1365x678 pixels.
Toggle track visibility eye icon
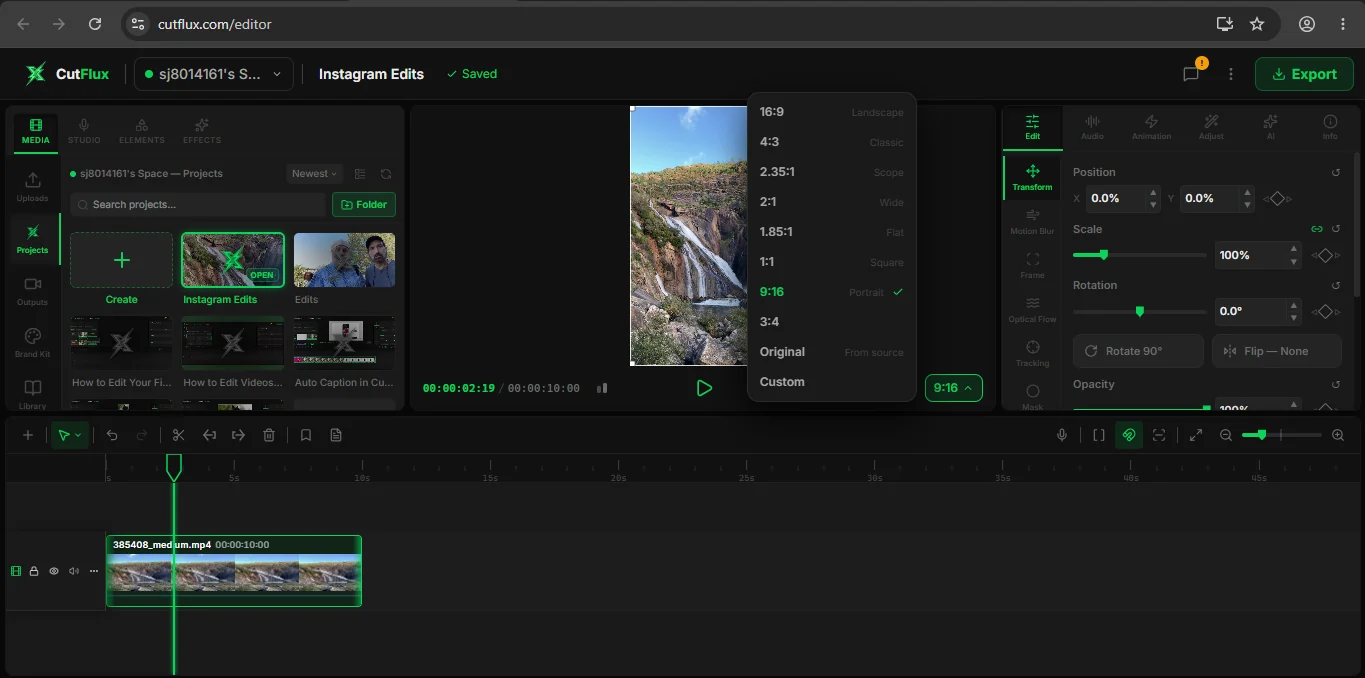[x=54, y=571]
